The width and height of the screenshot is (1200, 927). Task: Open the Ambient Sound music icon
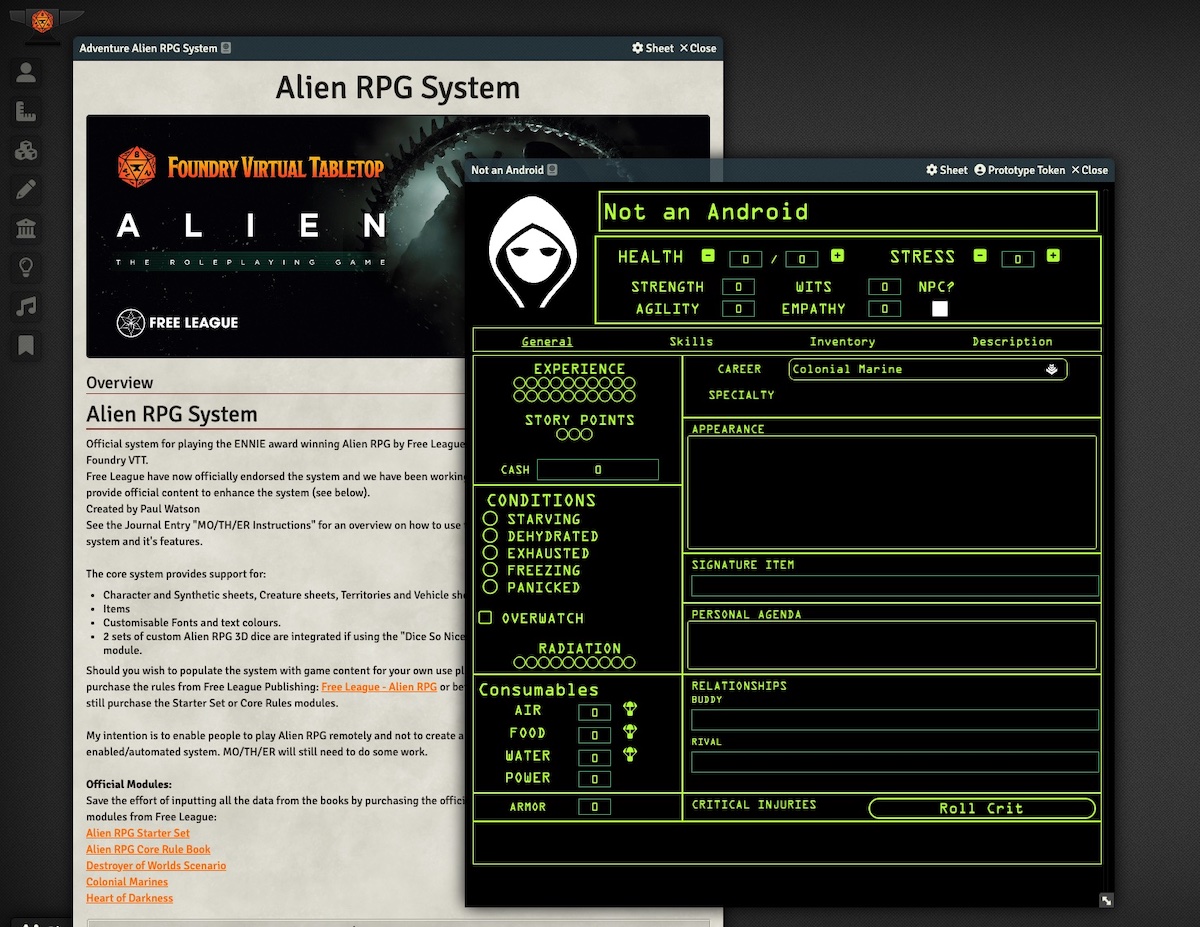pos(26,306)
